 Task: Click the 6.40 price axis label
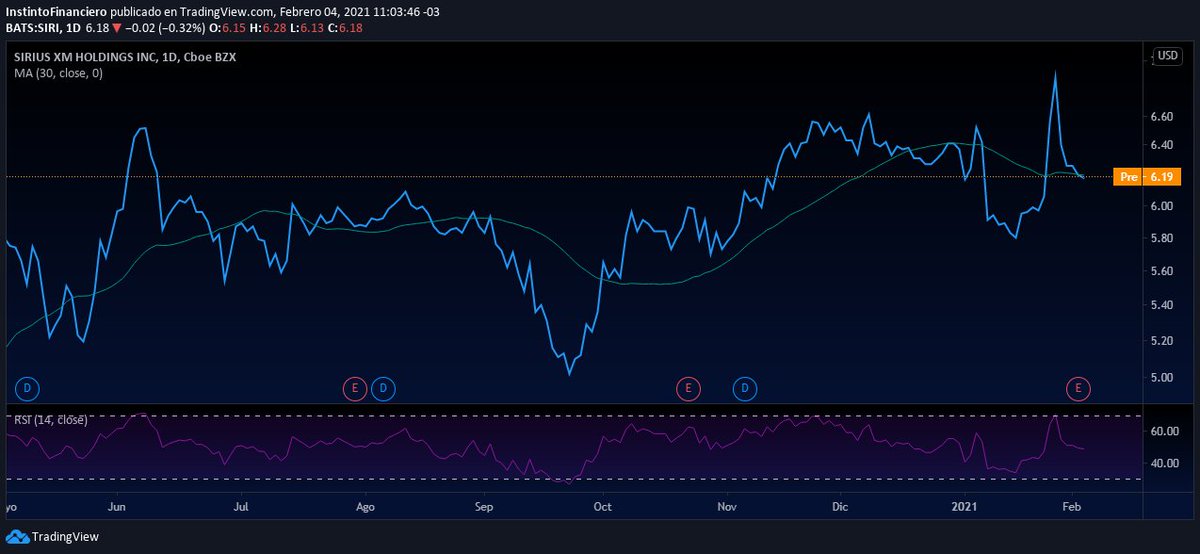(x=1161, y=145)
